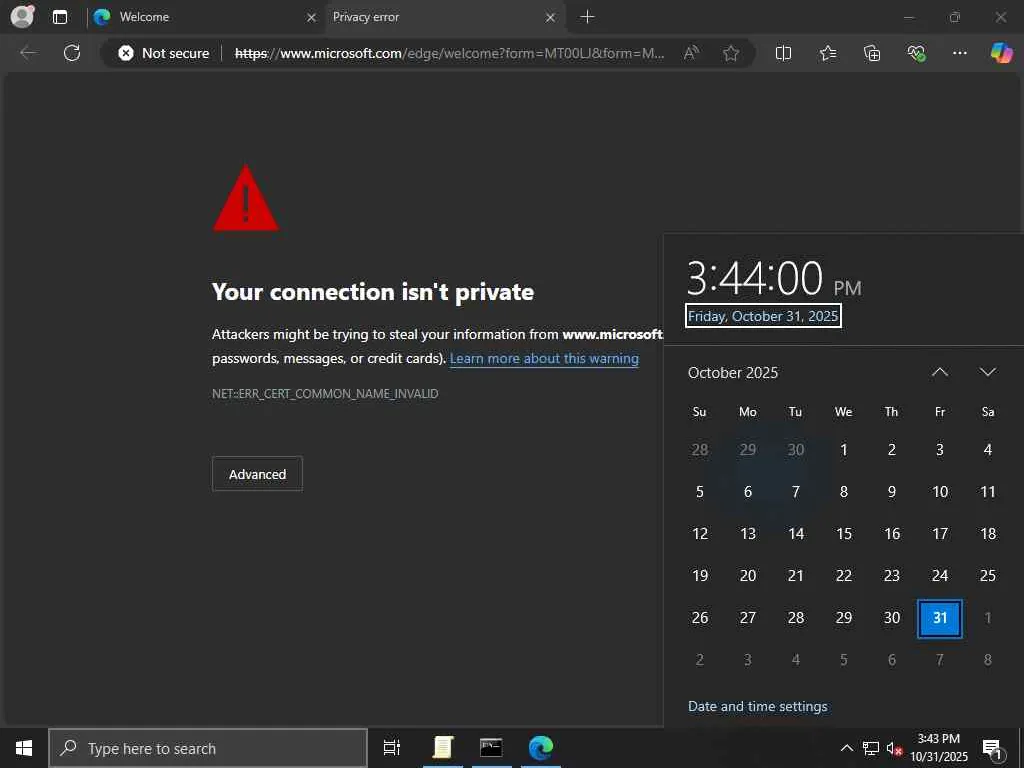Open the Copilot sidebar icon
This screenshot has width=1024, height=768.
1001,53
